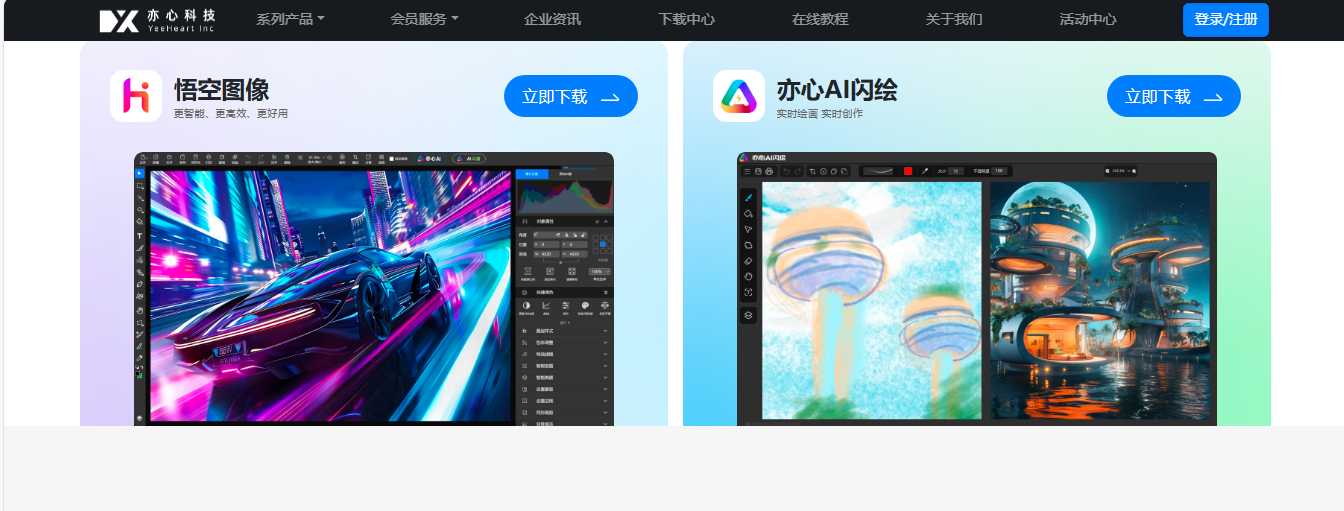The image size is (1344, 511).
Task: Open the 下载中心 nav item
Action: [x=686, y=19]
